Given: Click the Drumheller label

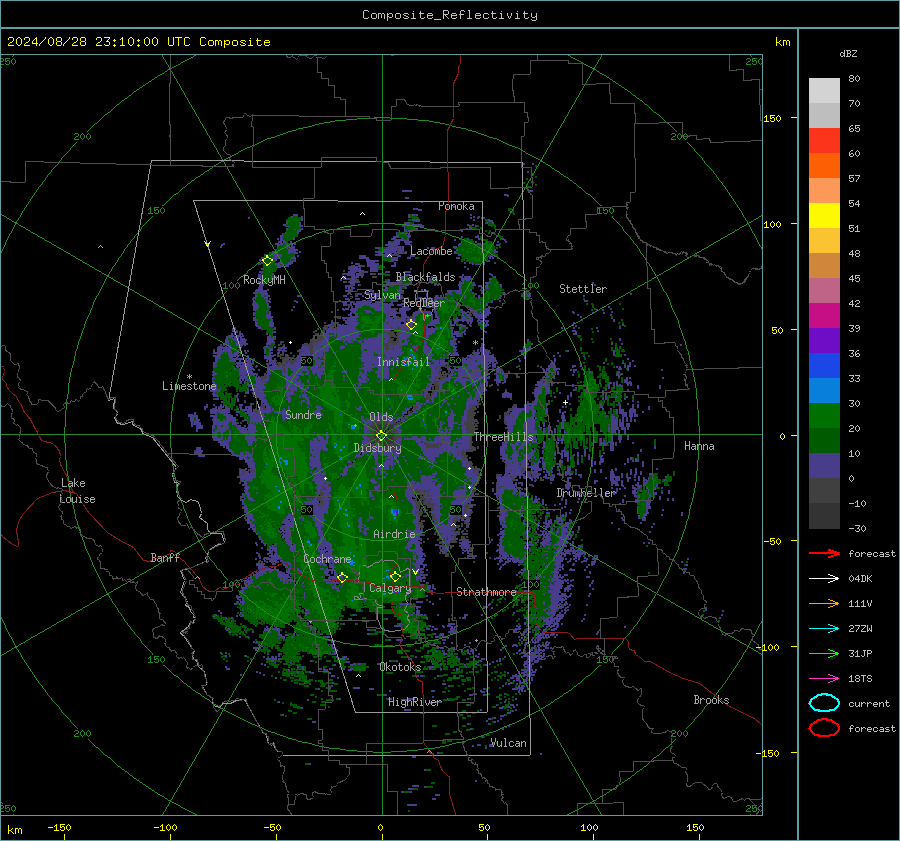Looking at the screenshot, I should (585, 493).
